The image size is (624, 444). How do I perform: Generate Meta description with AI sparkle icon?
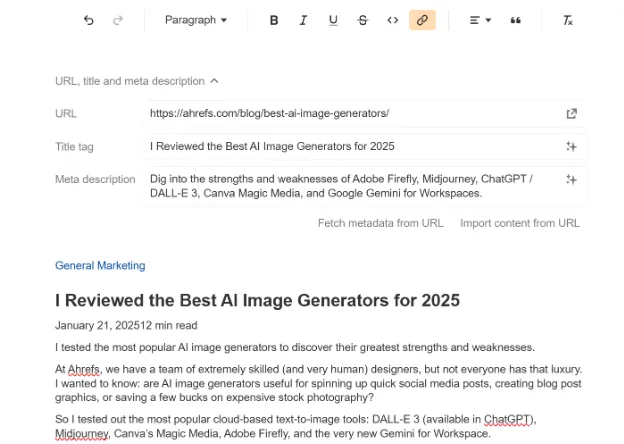[x=571, y=179]
